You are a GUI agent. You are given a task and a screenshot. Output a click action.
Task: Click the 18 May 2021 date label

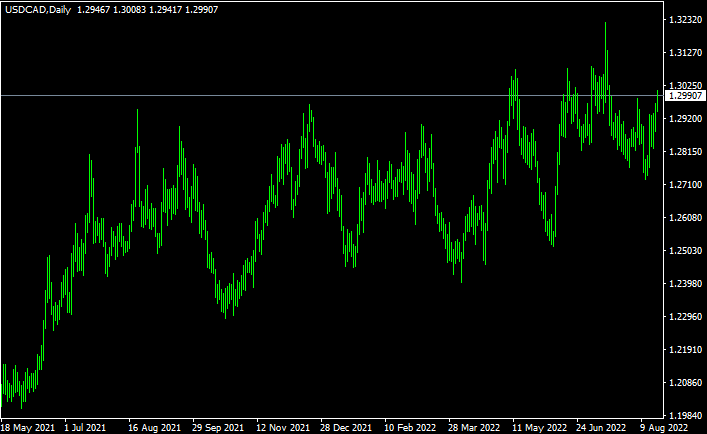point(28,427)
